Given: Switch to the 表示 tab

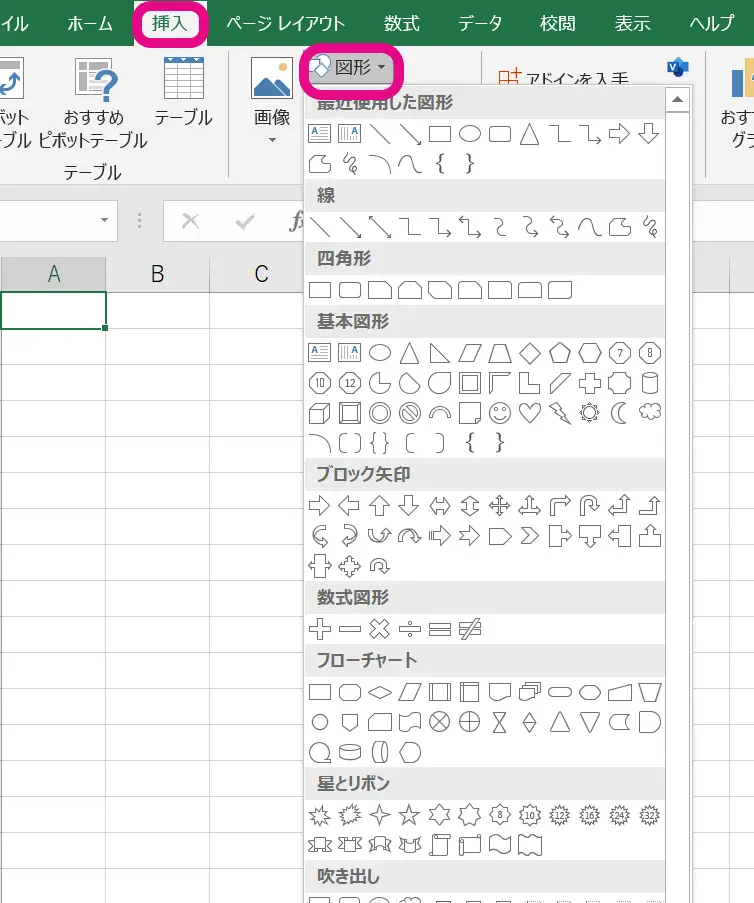Looking at the screenshot, I should point(632,24).
